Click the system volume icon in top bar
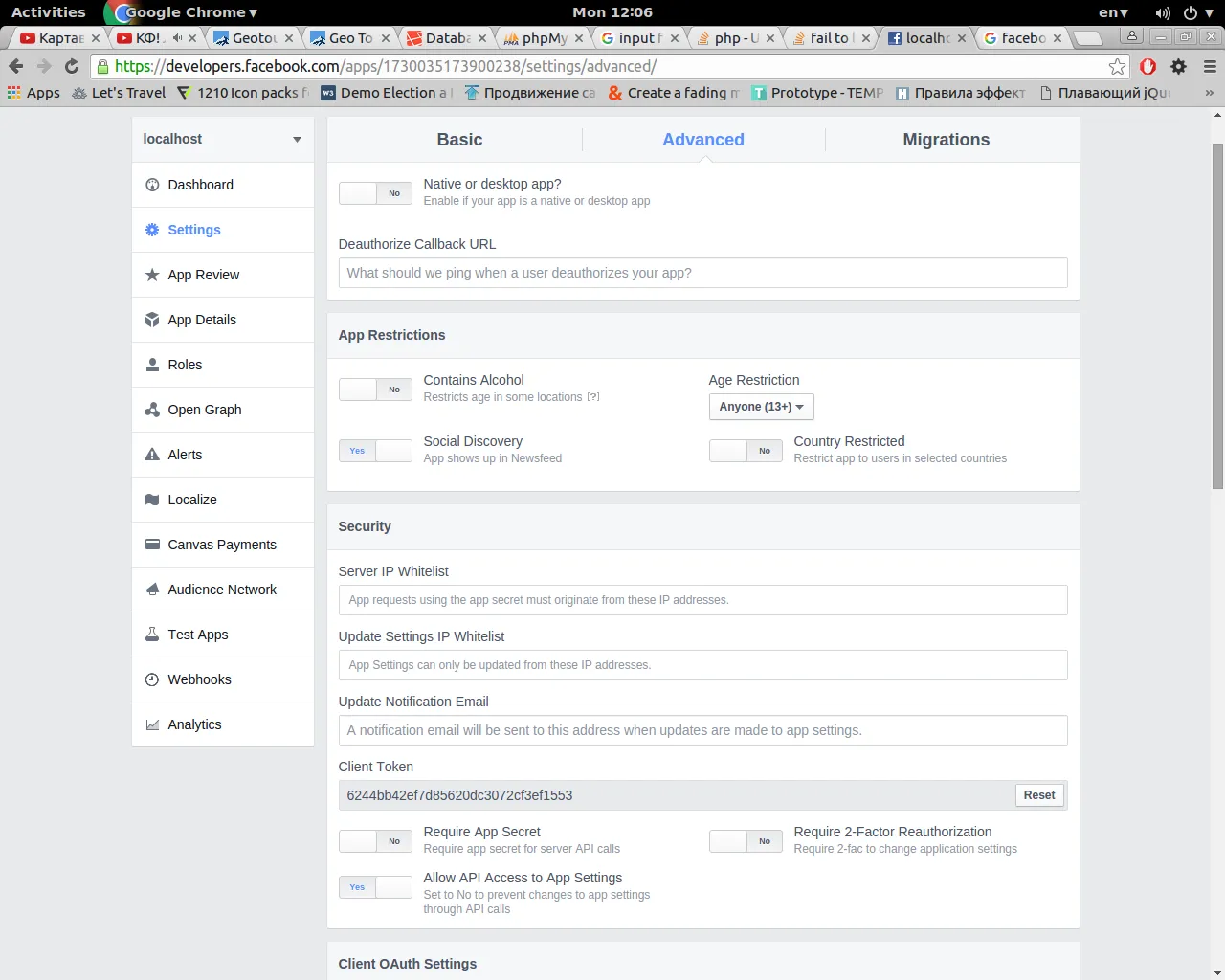 tap(1163, 12)
